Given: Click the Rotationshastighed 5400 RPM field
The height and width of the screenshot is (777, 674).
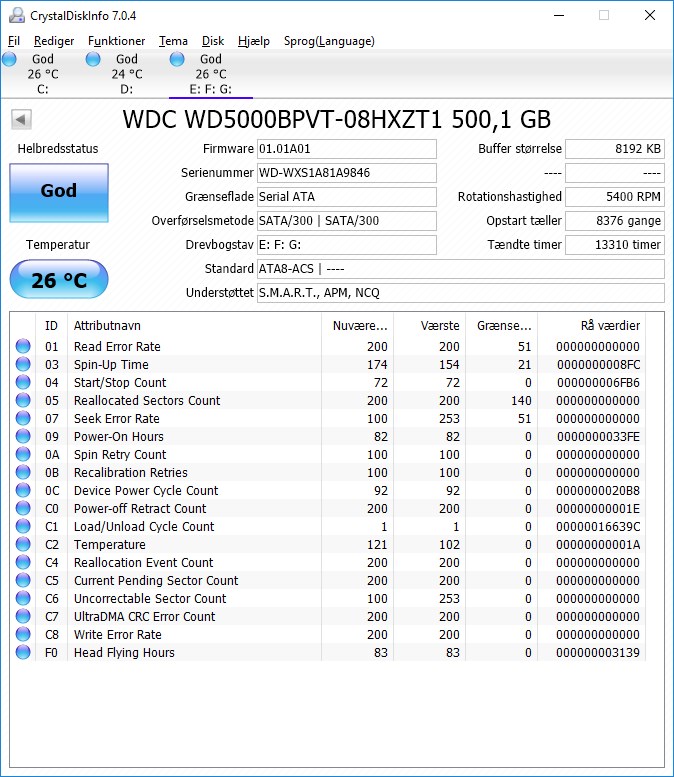Looking at the screenshot, I should 615,197.
